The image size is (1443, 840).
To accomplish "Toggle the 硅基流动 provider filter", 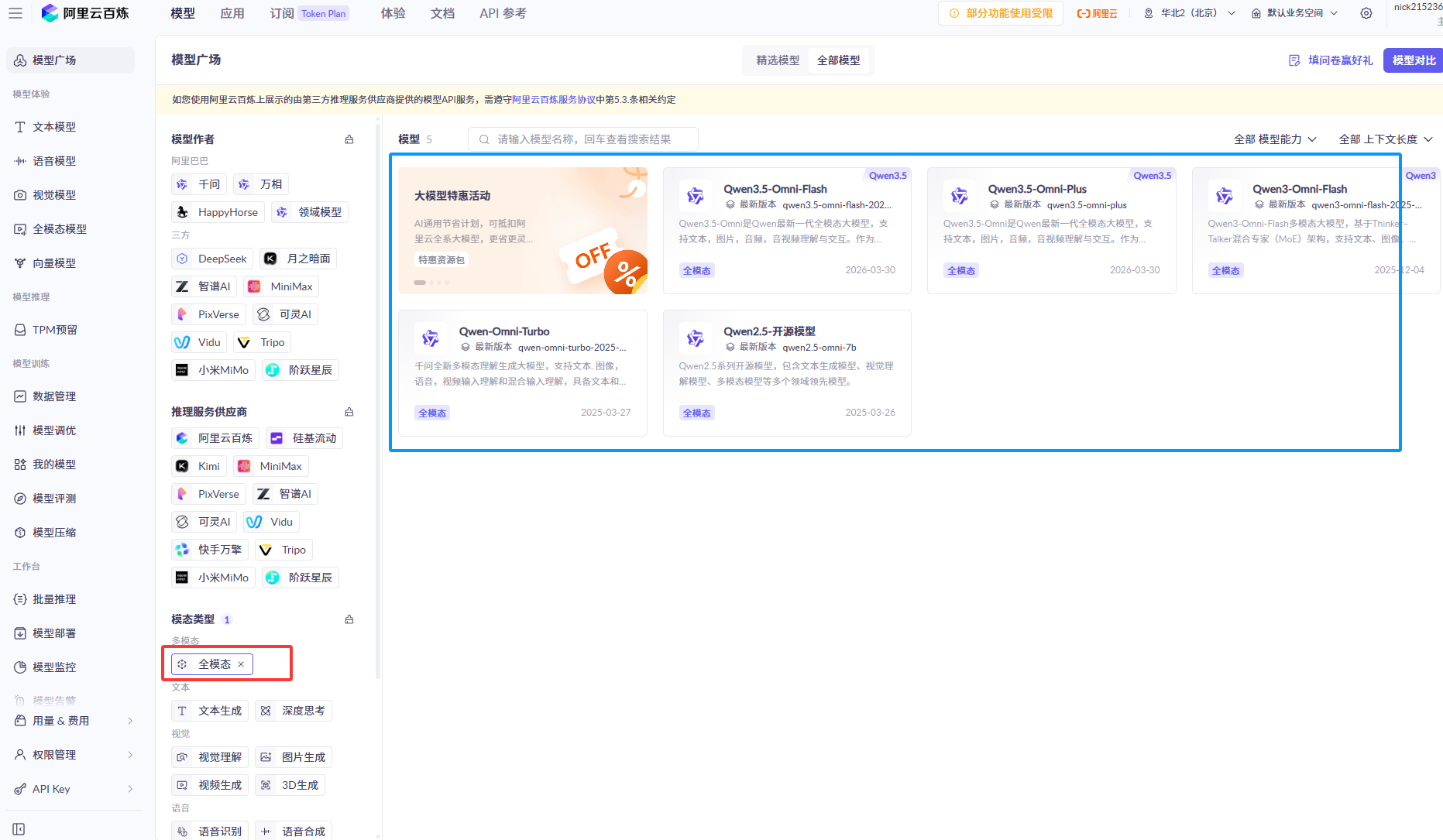I will point(304,438).
